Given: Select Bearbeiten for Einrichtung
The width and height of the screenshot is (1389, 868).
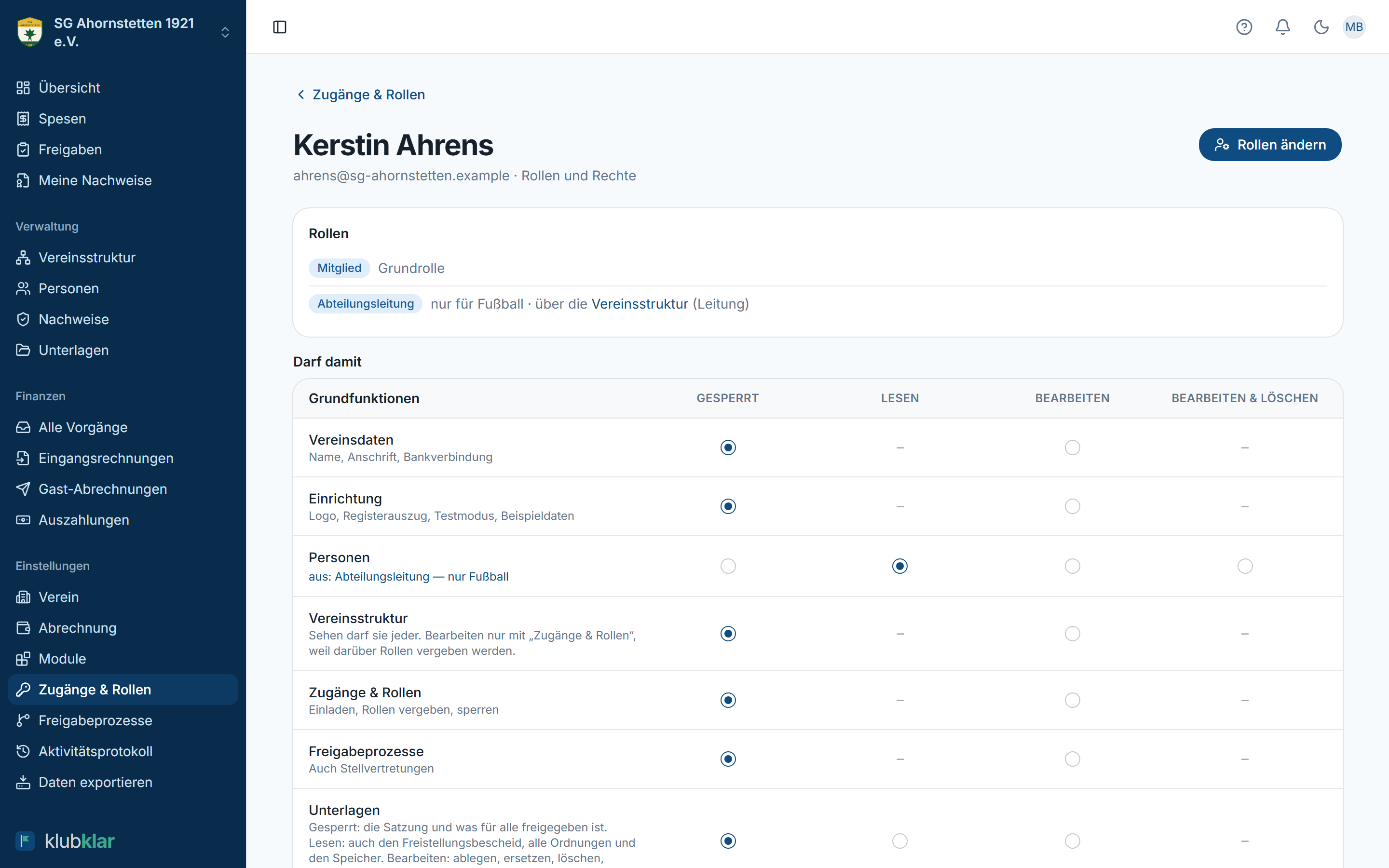Looking at the screenshot, I should [x=1072, y=506].
